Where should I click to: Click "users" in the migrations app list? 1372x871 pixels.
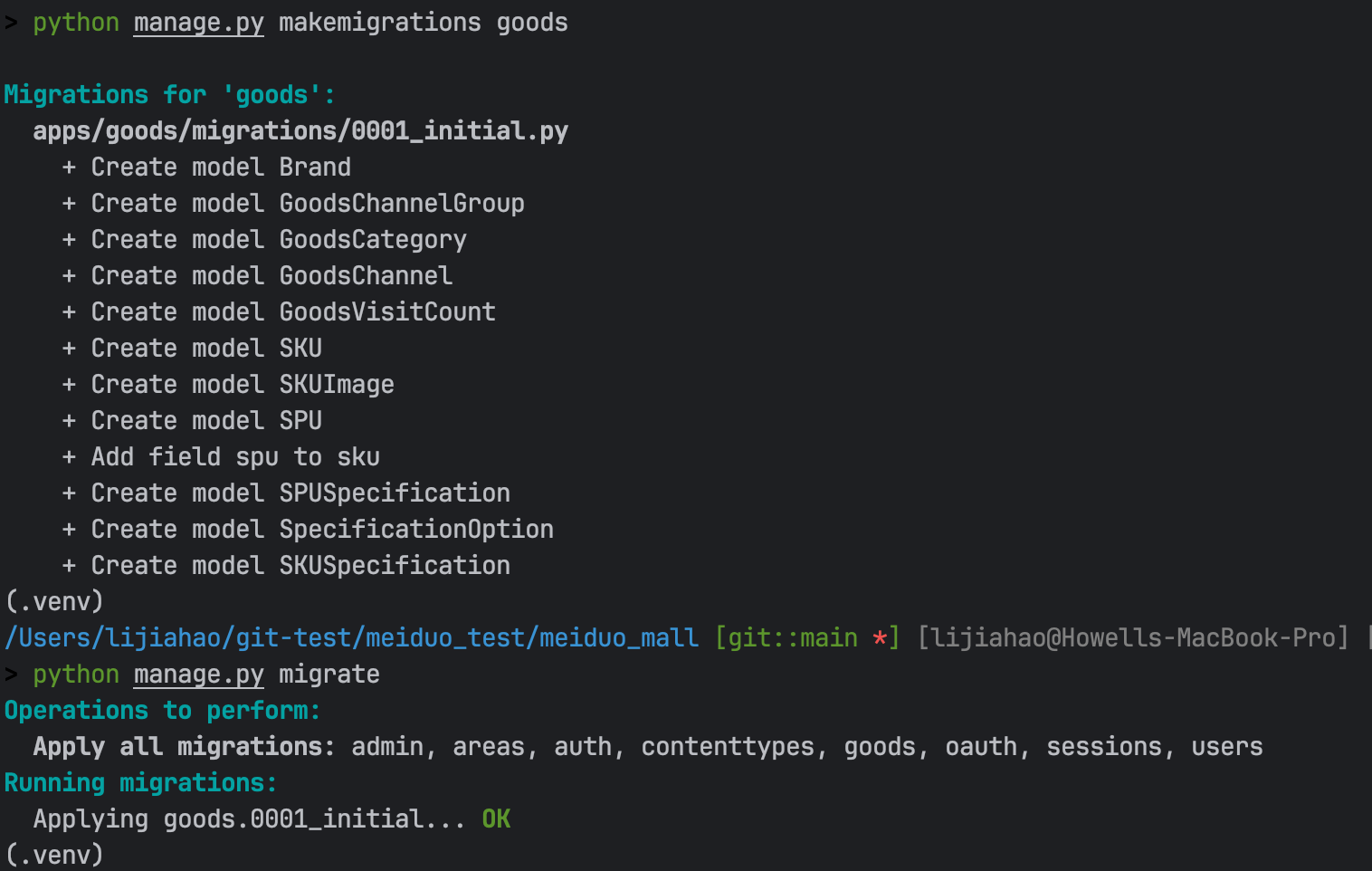coord(1227,747)
